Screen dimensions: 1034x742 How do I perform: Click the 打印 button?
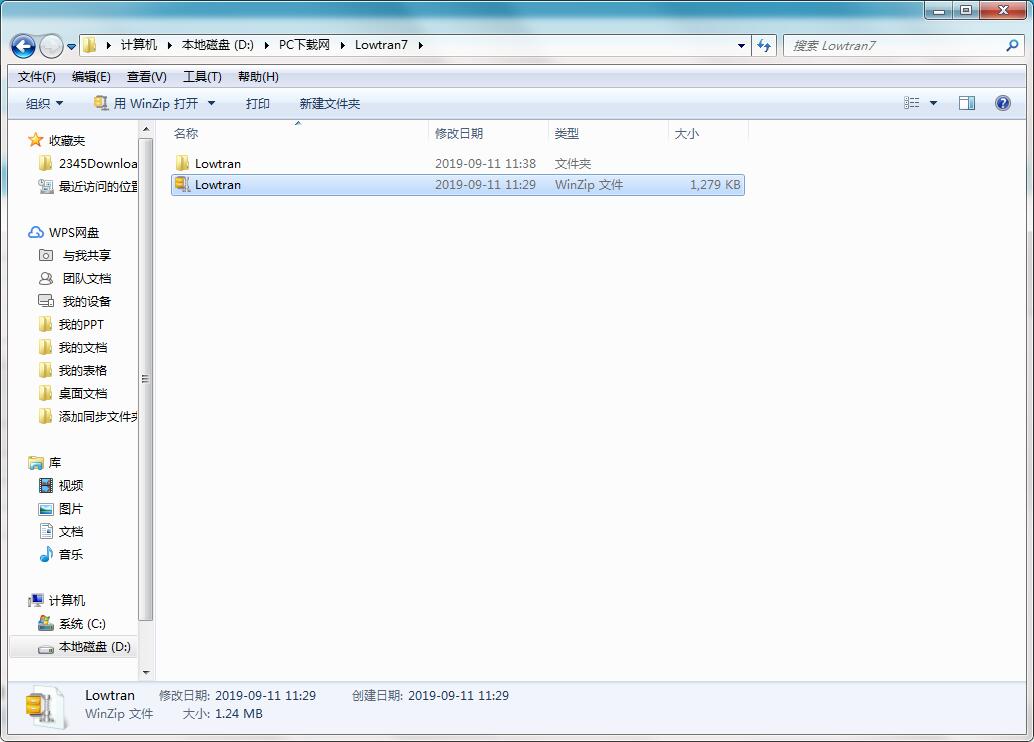pos(257,102)
